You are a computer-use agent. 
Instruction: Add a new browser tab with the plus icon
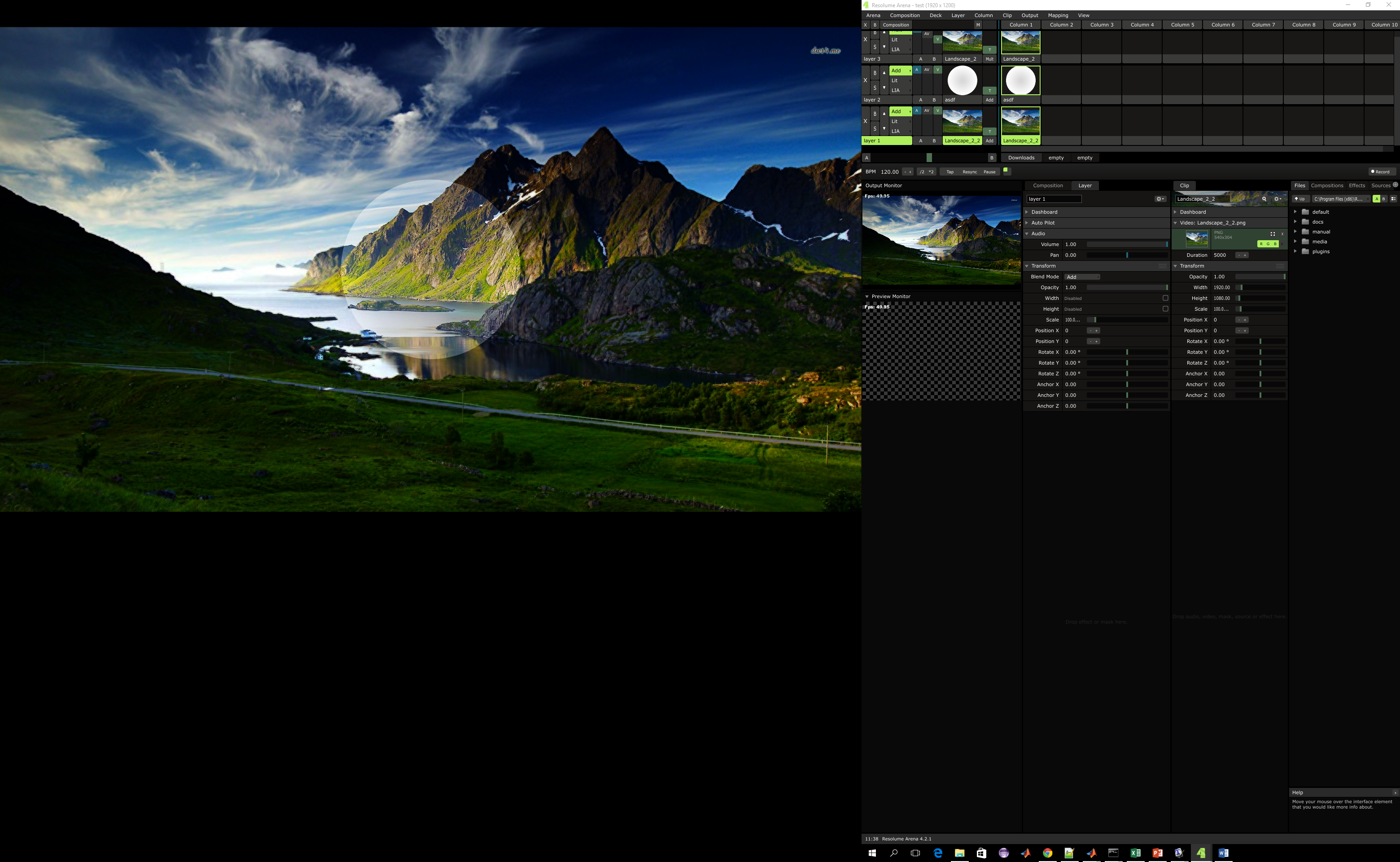pyautogui.click(x=1396, y=185)
